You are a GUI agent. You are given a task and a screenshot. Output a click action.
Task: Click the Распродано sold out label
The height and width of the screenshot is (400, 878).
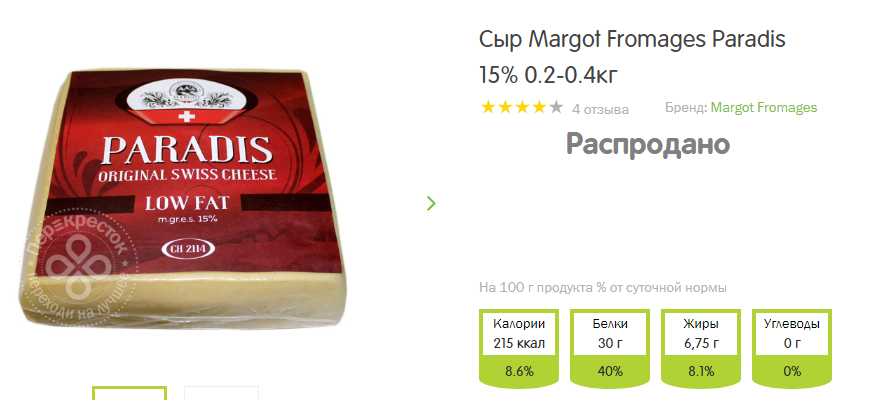tap(648, 144)
